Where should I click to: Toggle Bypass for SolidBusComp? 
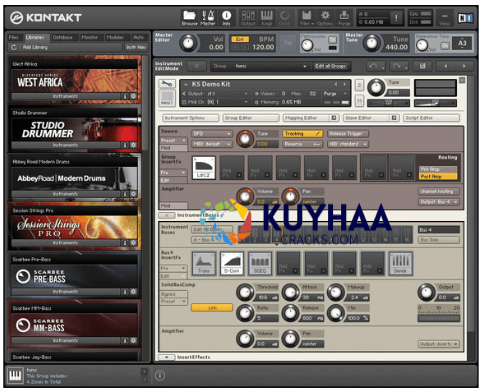[x=174, y=294]
